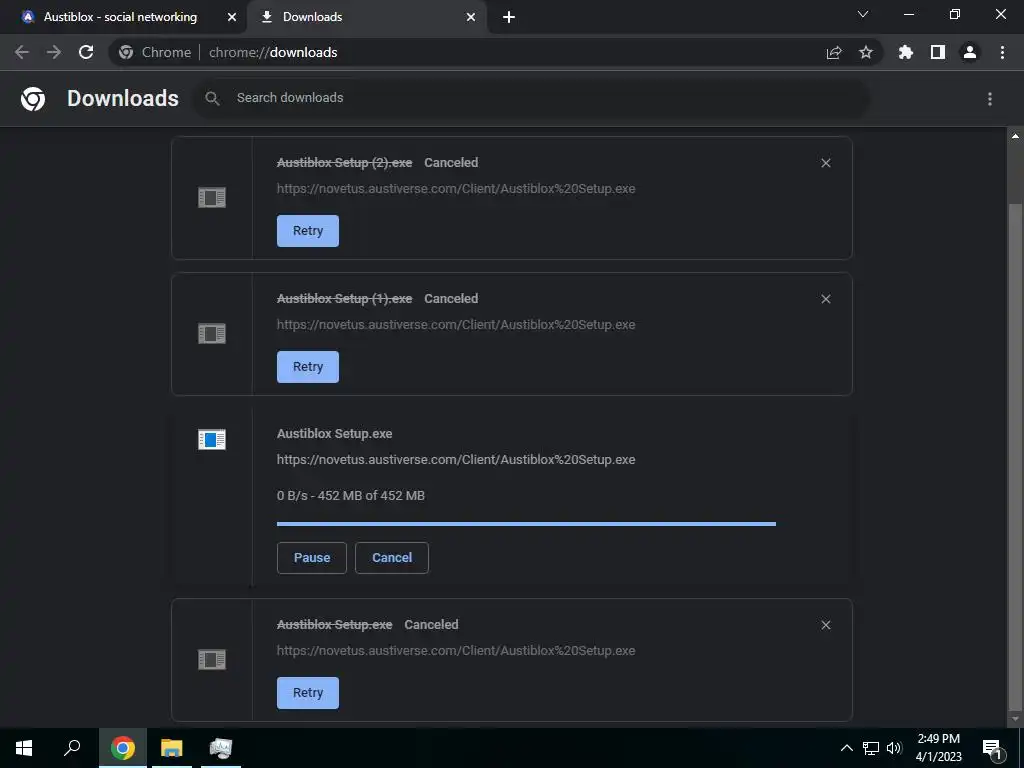Image resolution: width=1024 pixels, height=768 pixels.
Task: Retry the Austiblox Setup (1).exe download
Action: click(x=308, y=366)
